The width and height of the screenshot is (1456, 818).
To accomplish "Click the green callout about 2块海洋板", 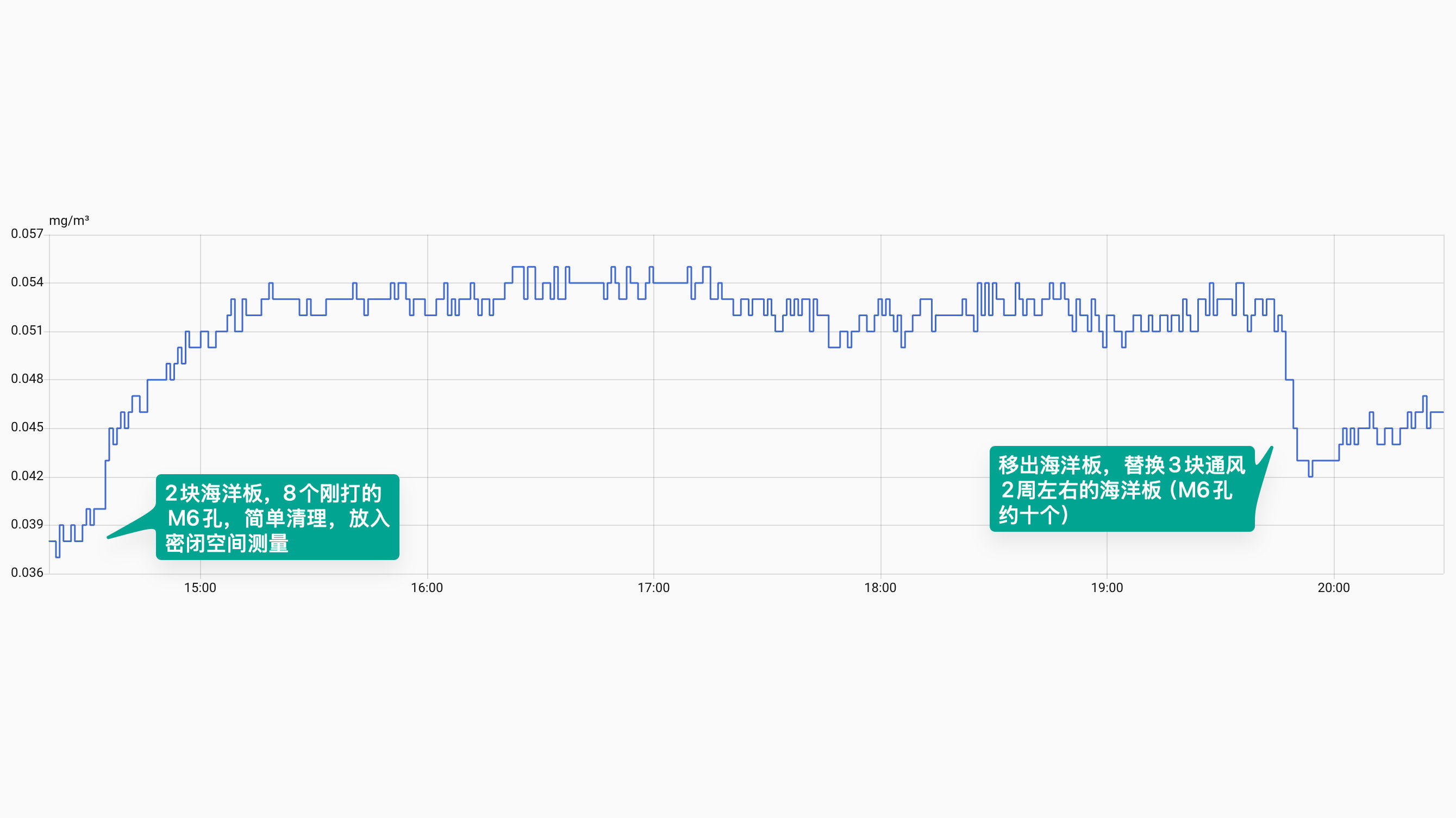I will (x=277, y=517).
